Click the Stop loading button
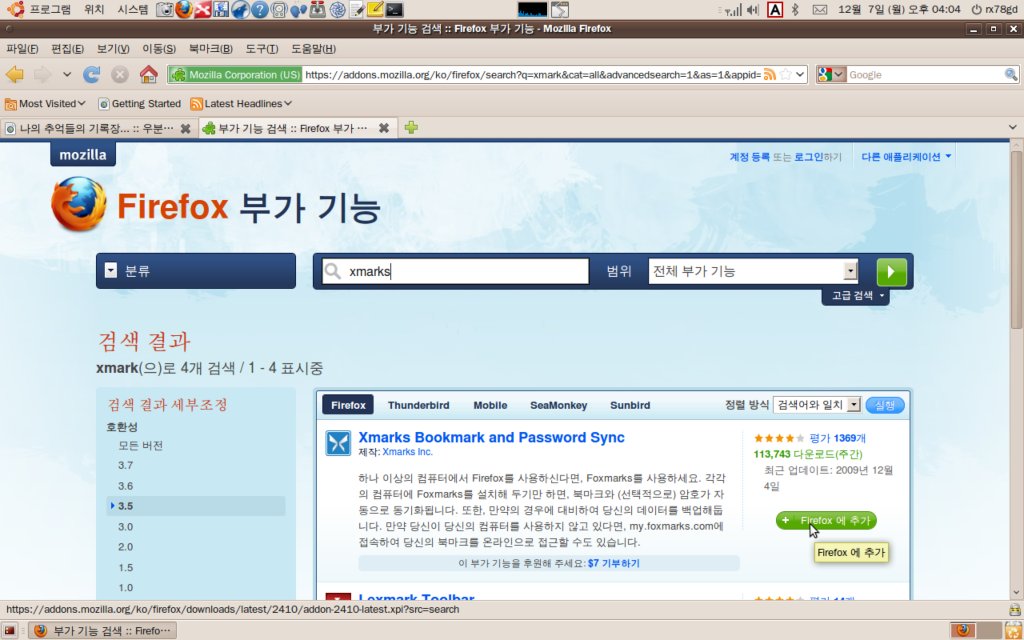 [x=120, y=74]
